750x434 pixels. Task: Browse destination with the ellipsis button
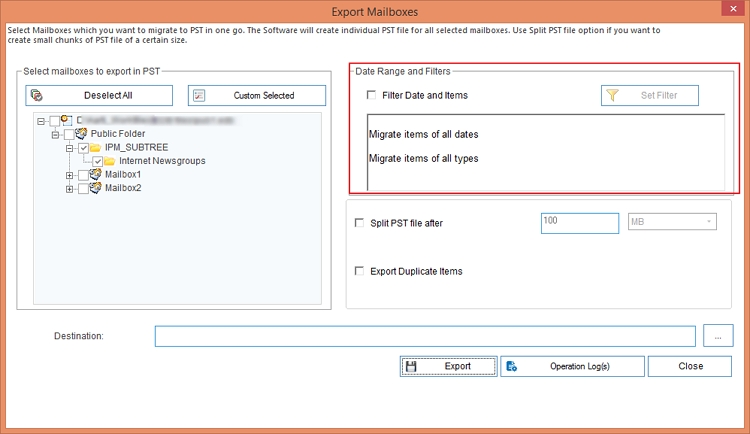tap(718, 336)
